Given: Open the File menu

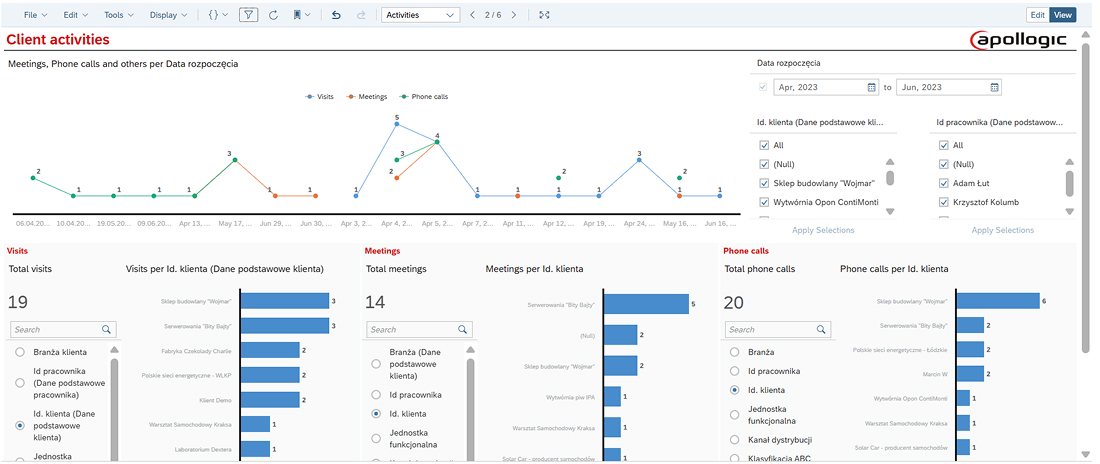Looking at the screenshot, I should pos(34,15).
